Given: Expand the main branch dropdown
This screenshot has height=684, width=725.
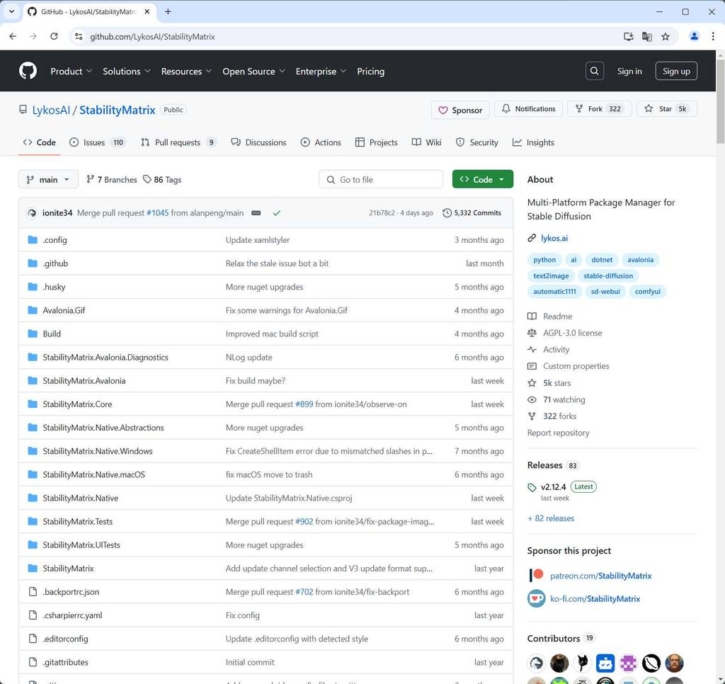Looking at the screenshot, I should (48, 180).
